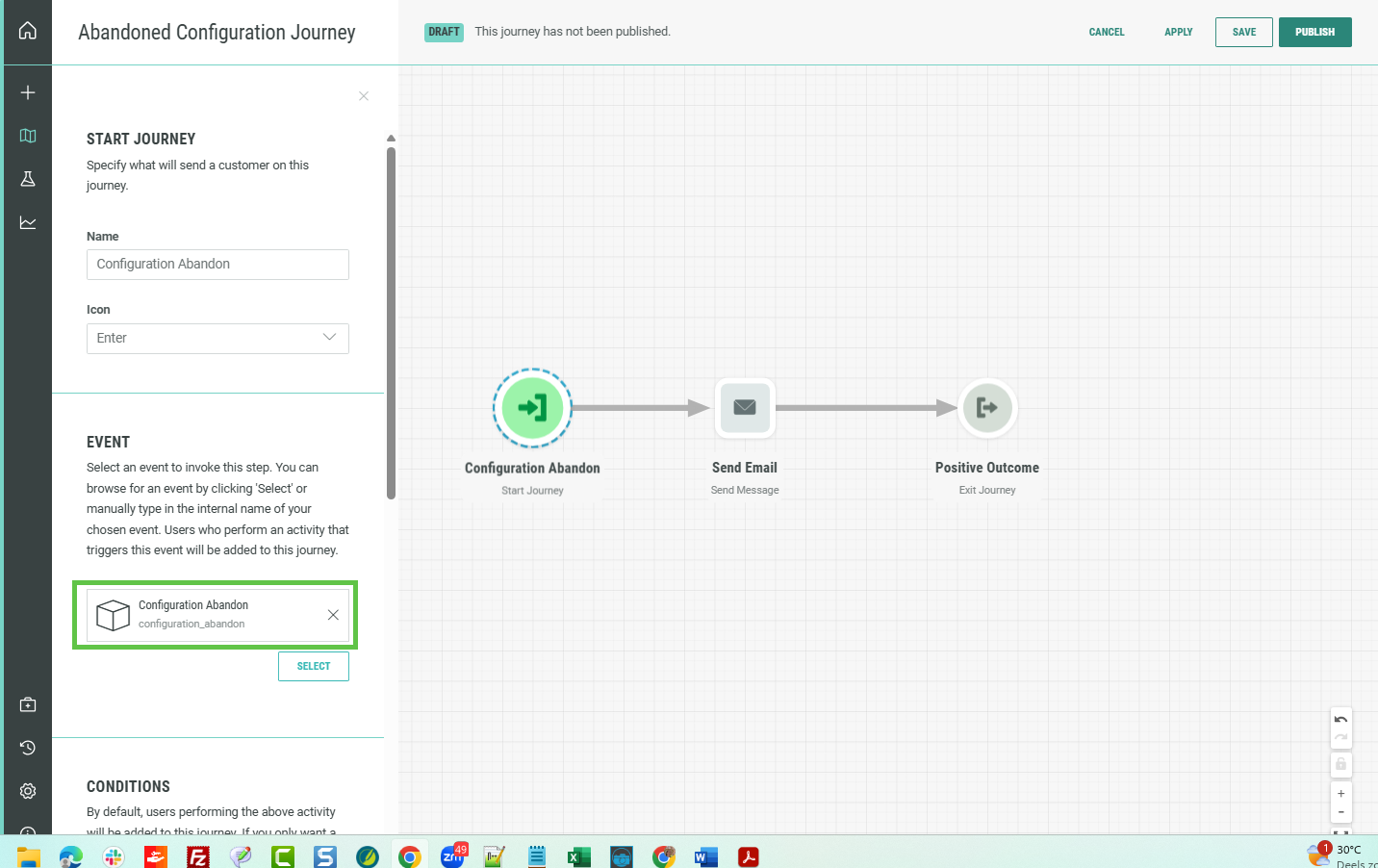Select the Positive Outcome exit node
Screen dimensions: 1378x868
coord(986,408)
